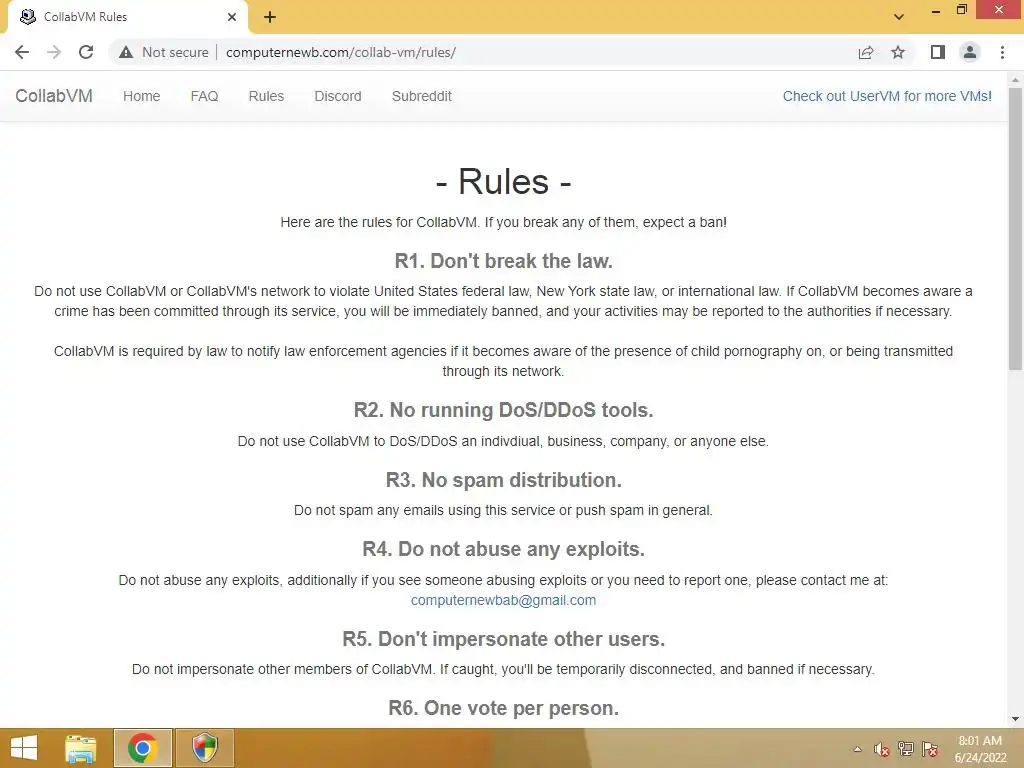Screen dimensions: 1024x768
Task: Restore down the Chrome window
Action: point(961,9)
